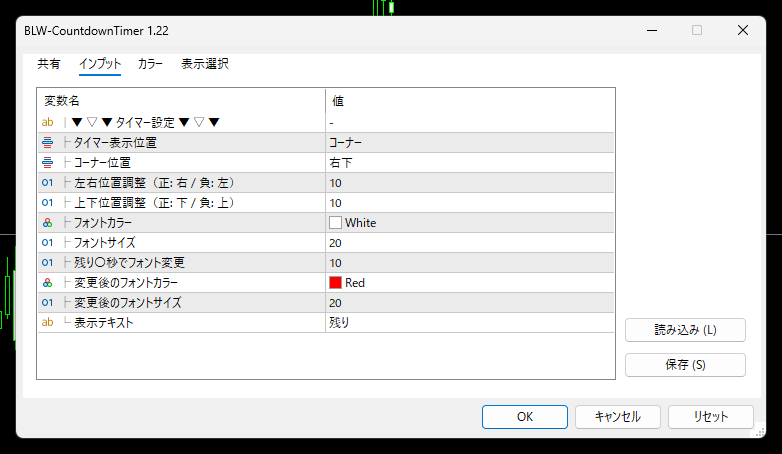Click the 読み込み (L) button
Viewport: 782px width, 454px height.
click(685, 330)
